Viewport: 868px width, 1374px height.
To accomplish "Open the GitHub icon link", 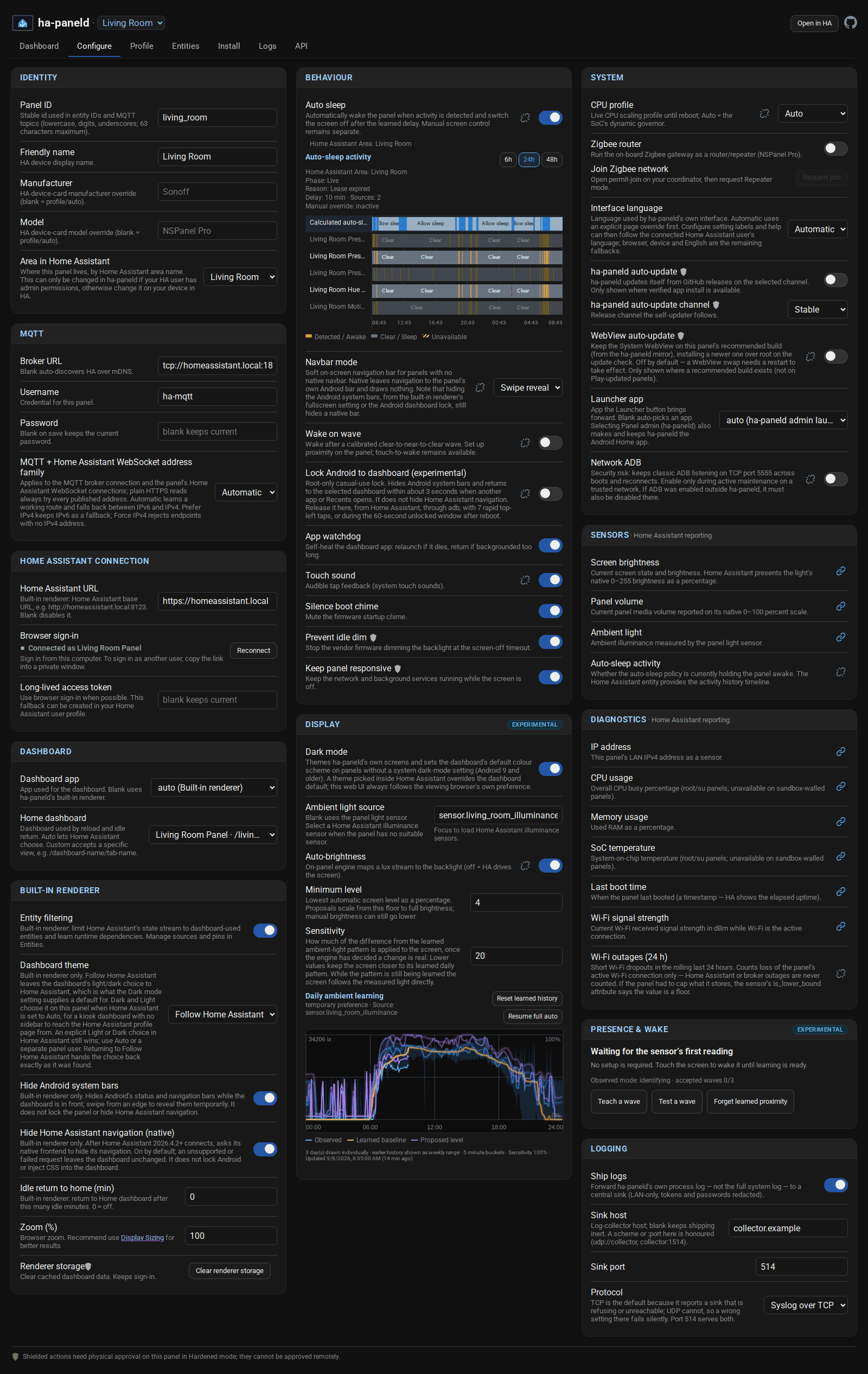I will point(850,23).
